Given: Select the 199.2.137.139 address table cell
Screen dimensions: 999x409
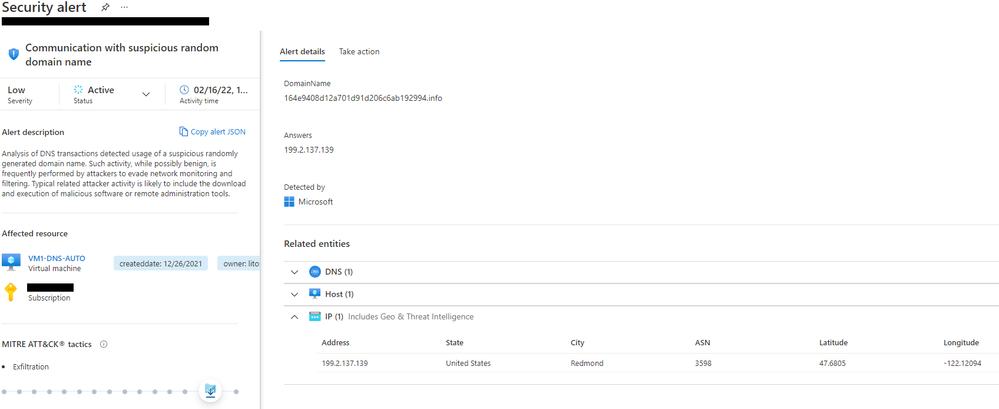Looking at the screenshot, I should coord(345,364).
